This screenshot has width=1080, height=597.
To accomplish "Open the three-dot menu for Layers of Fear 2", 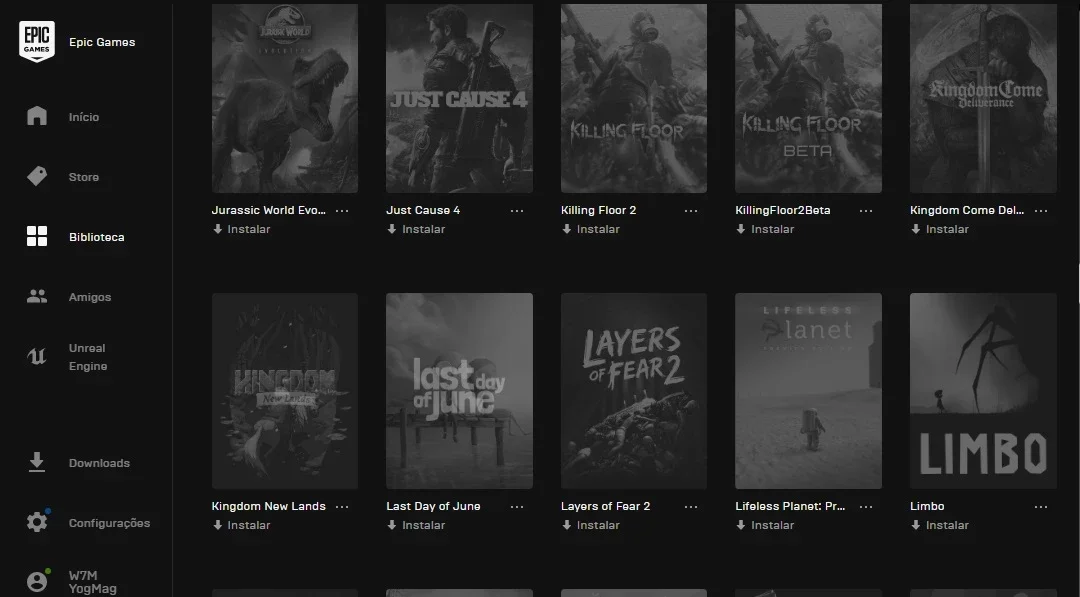I will pyautogui.click(x=691, y=507).
